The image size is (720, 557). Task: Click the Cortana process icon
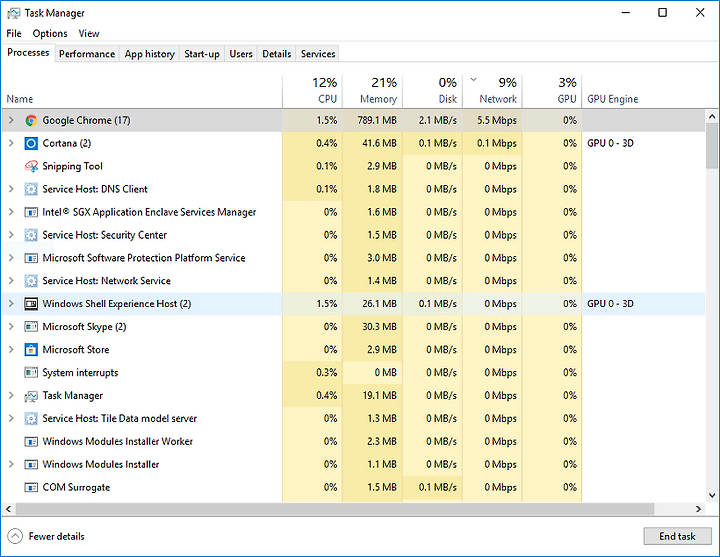31,143
